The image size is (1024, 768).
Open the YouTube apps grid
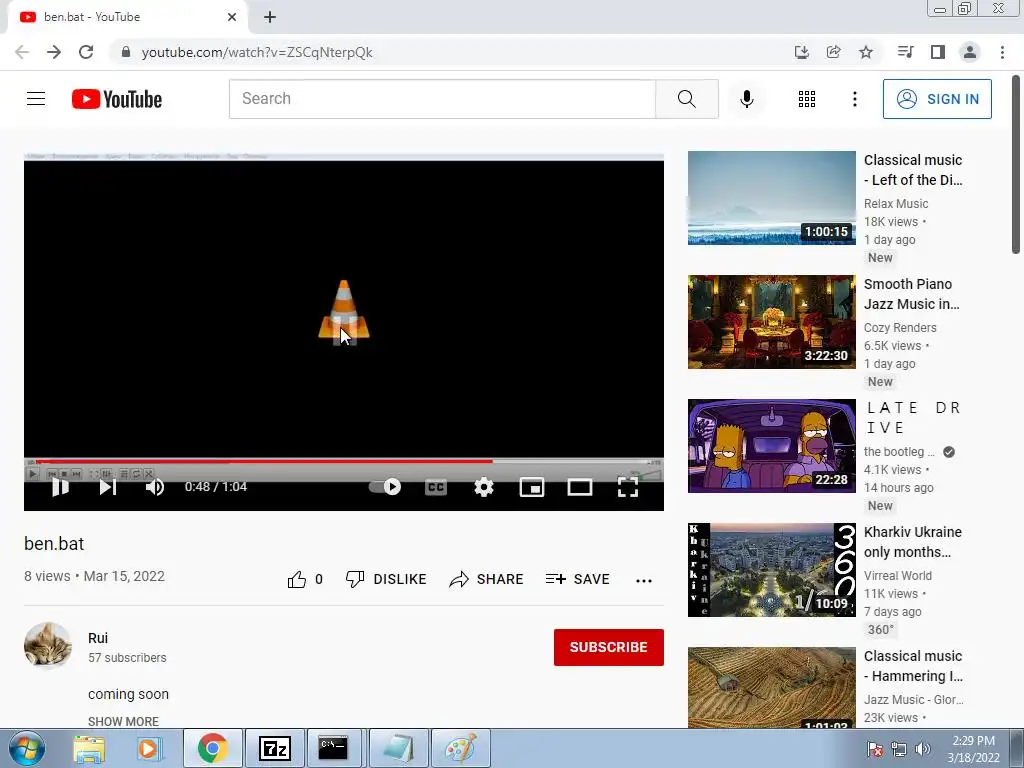(807, 99)
